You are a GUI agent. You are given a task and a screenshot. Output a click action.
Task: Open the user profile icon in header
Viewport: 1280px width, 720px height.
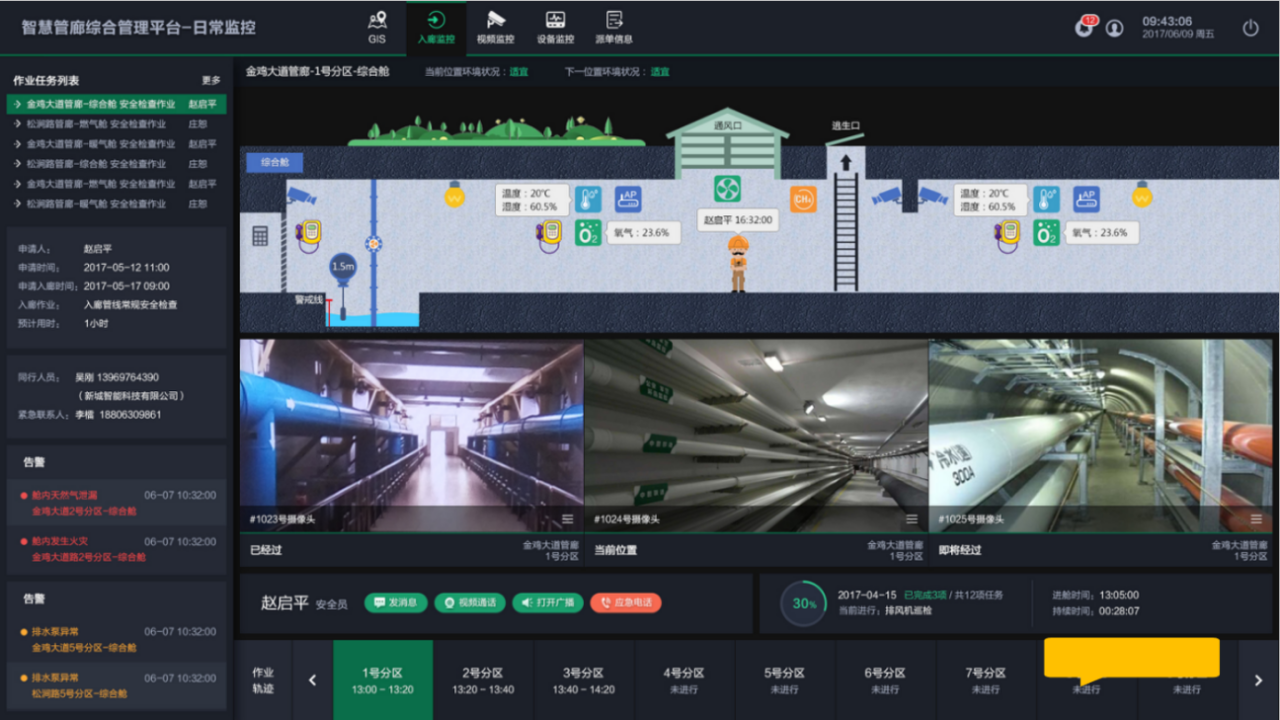1115,28
